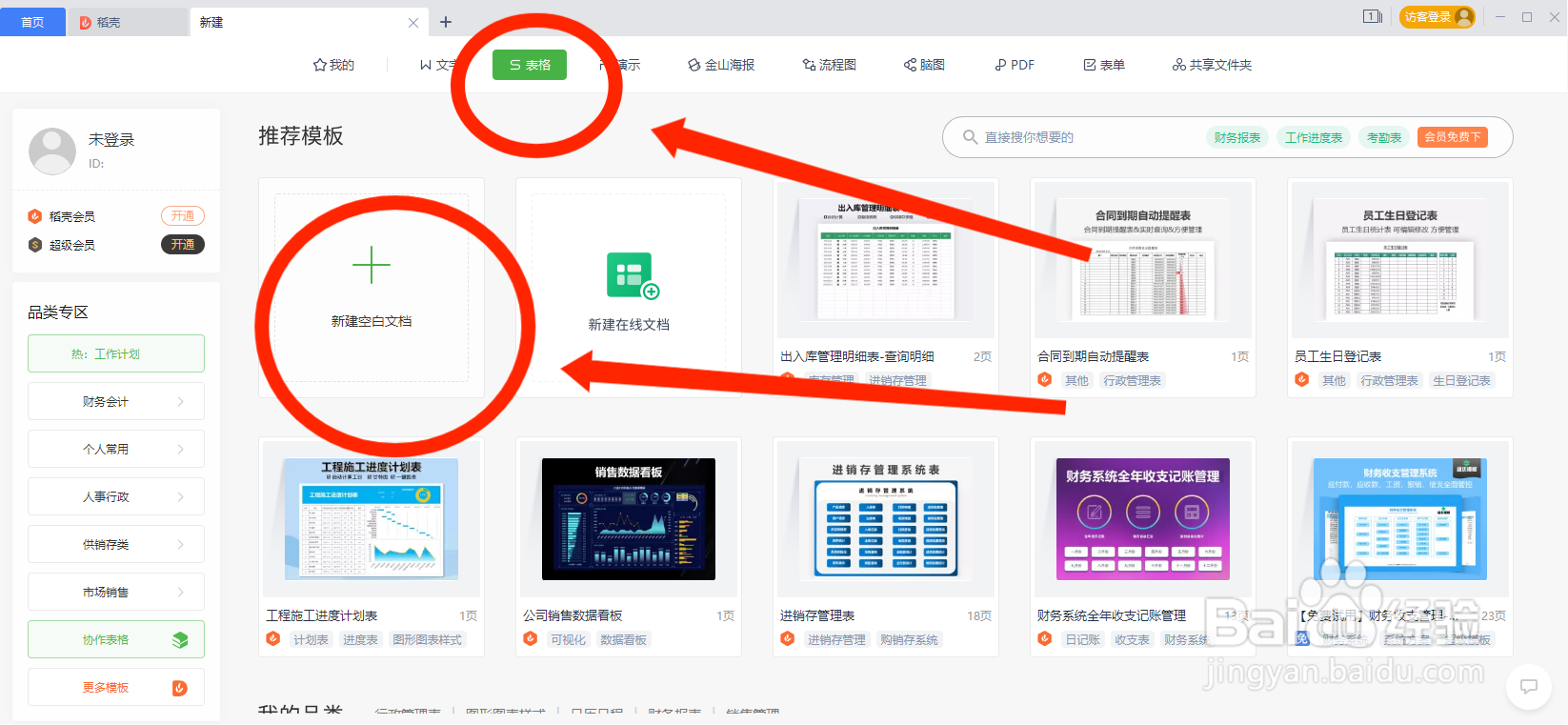The image size is (1568, 725).
Task: Click the window layout icon near login
Action: pyautogui.click(x=1373, y=16)
